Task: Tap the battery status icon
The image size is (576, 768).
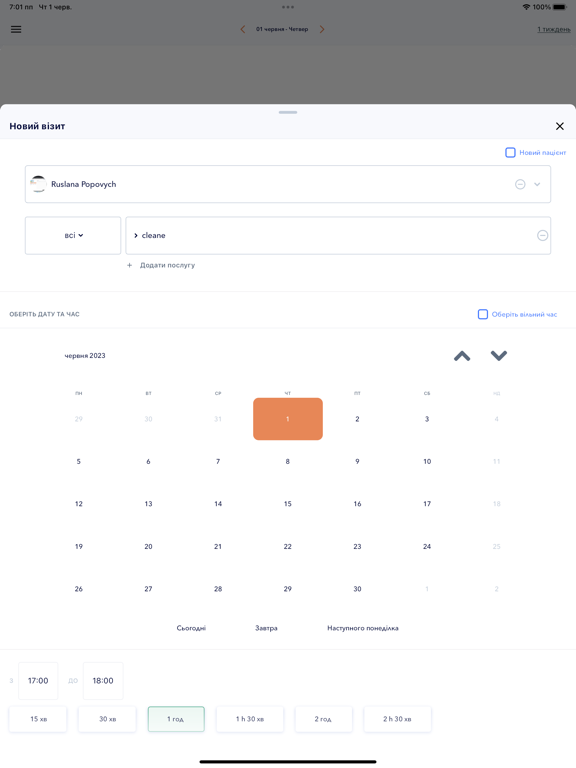Action: (560, 7)
